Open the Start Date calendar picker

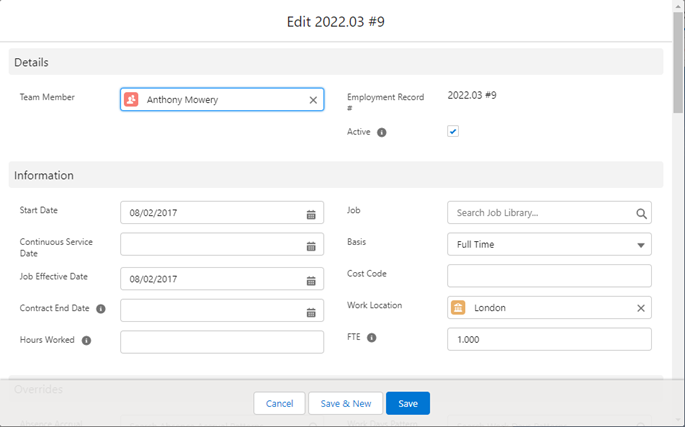311,214
